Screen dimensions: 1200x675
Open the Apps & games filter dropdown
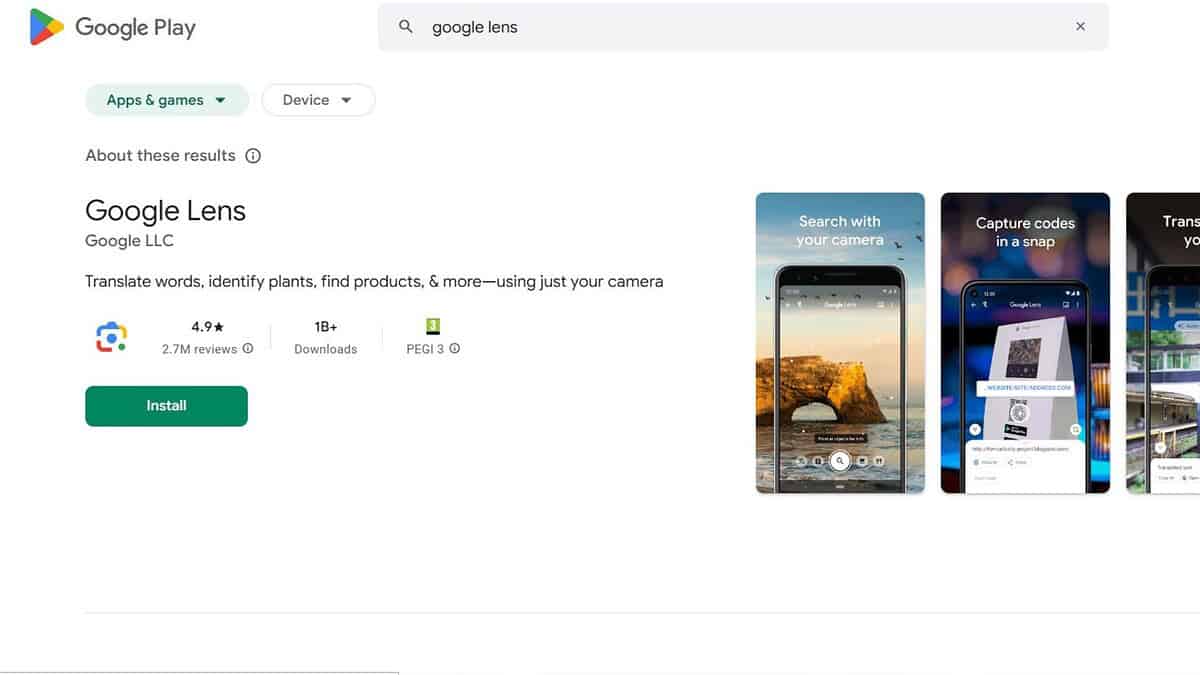pyautogui.click(x=166, y=100)
